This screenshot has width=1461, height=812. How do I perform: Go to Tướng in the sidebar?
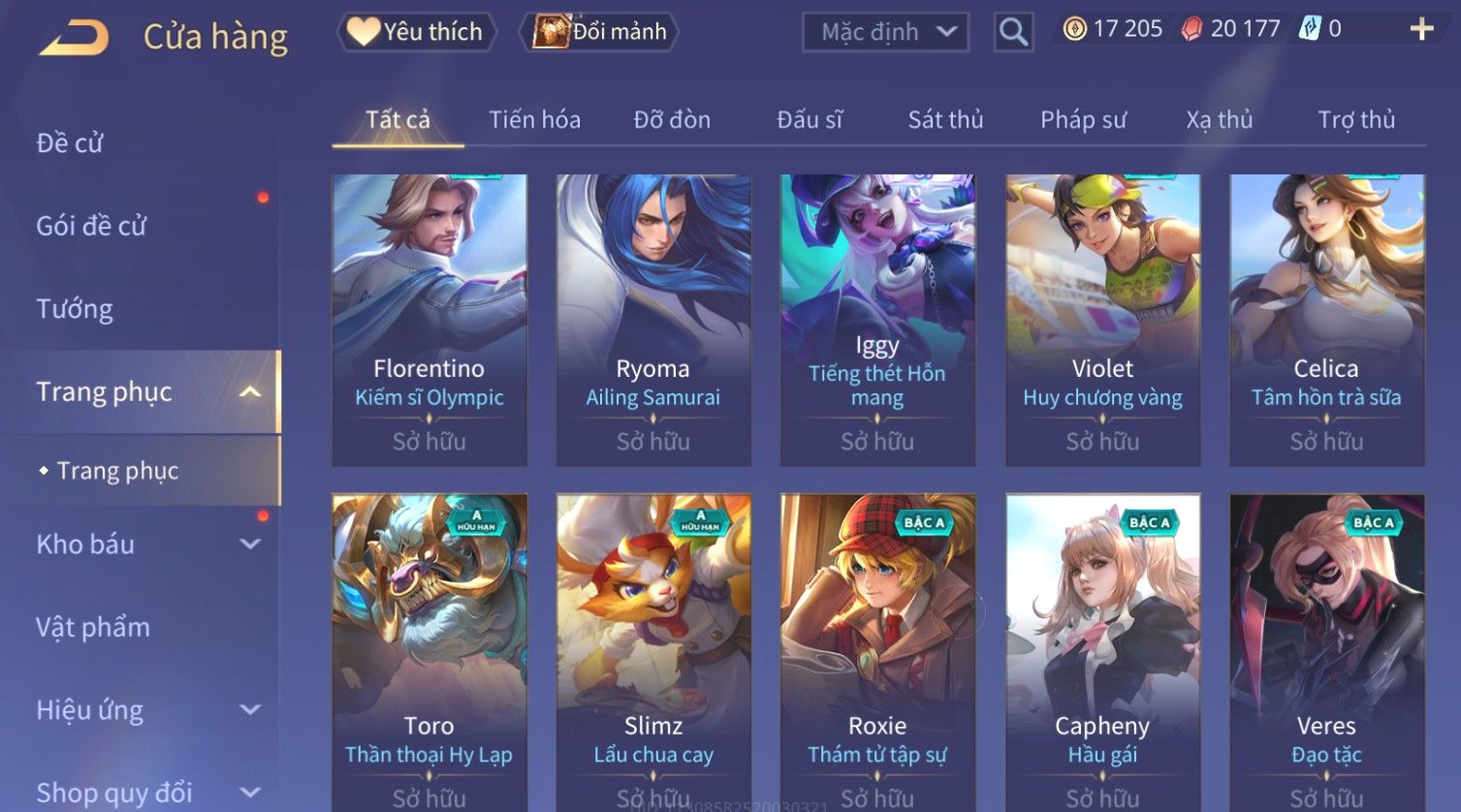(75, 309)
